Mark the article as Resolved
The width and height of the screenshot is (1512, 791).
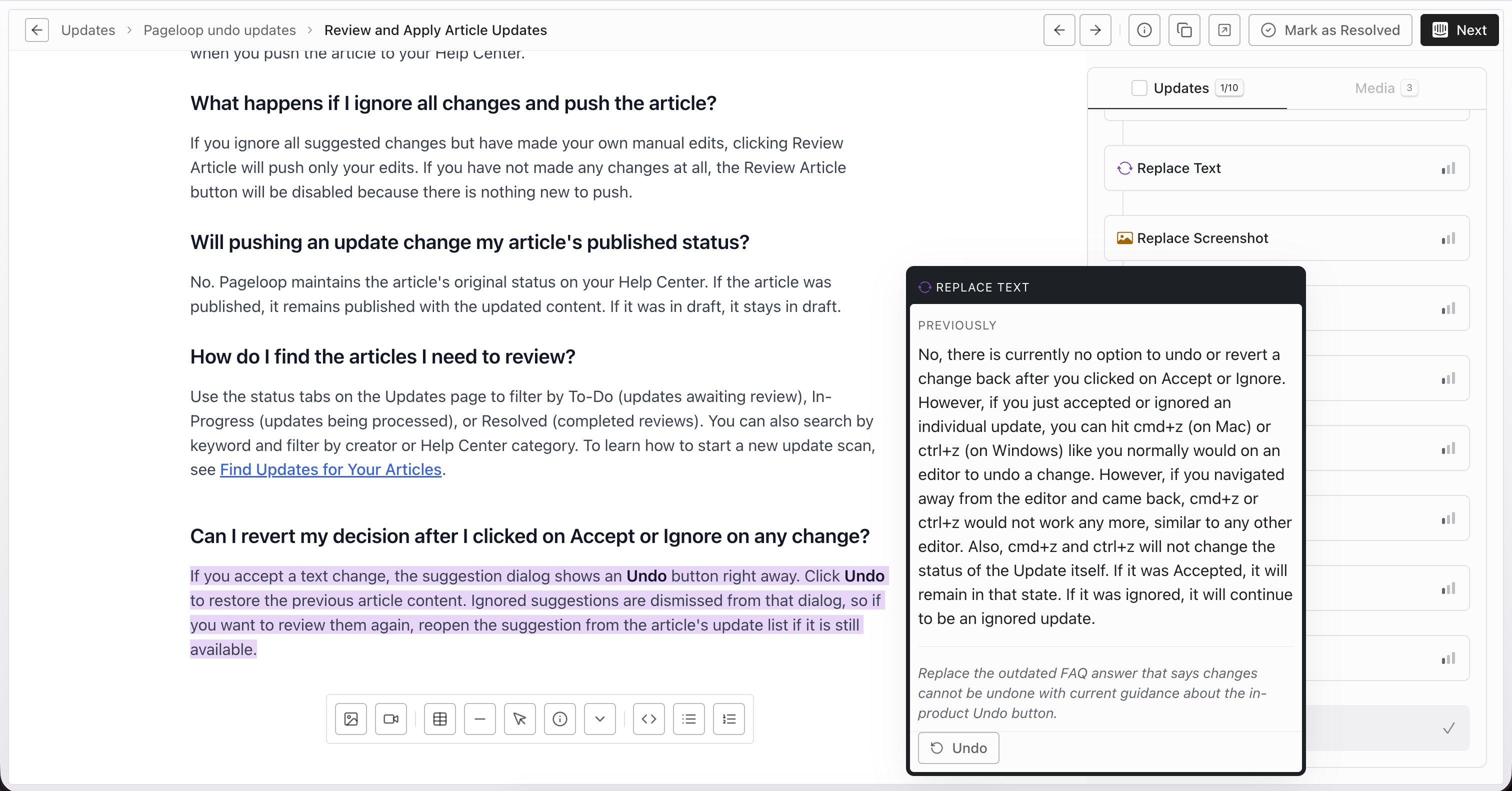pos(1329,30)
